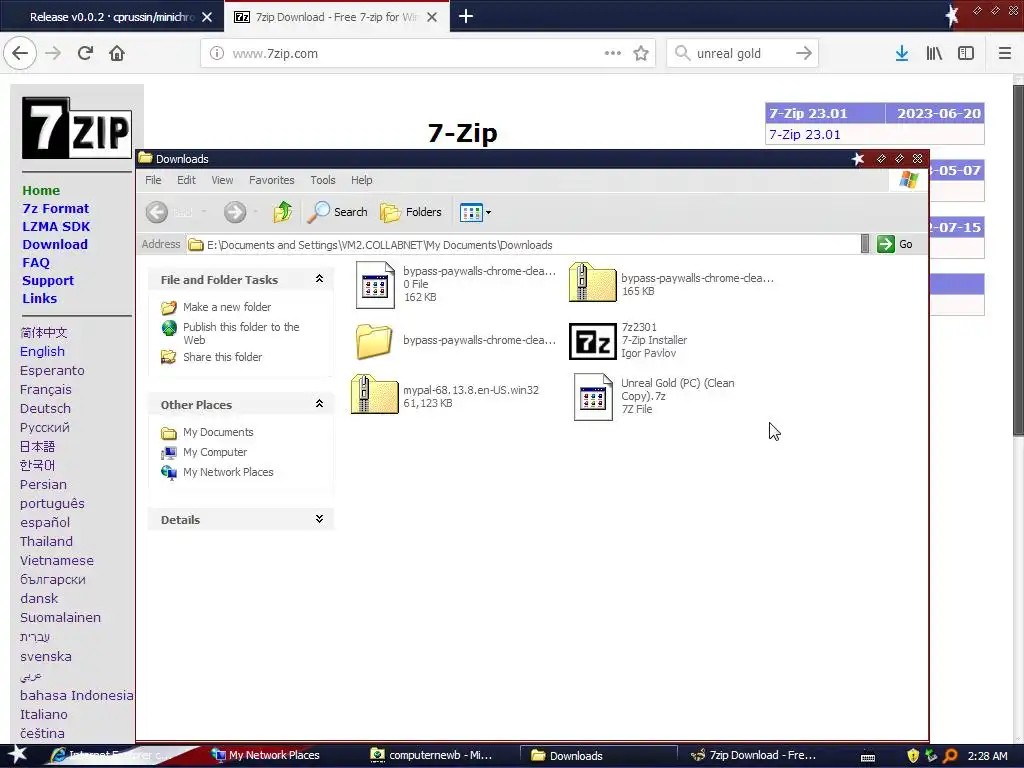Open the File menu in Explorer
The height and width of the screenshot is (768, 1024).
coord(153,180)
